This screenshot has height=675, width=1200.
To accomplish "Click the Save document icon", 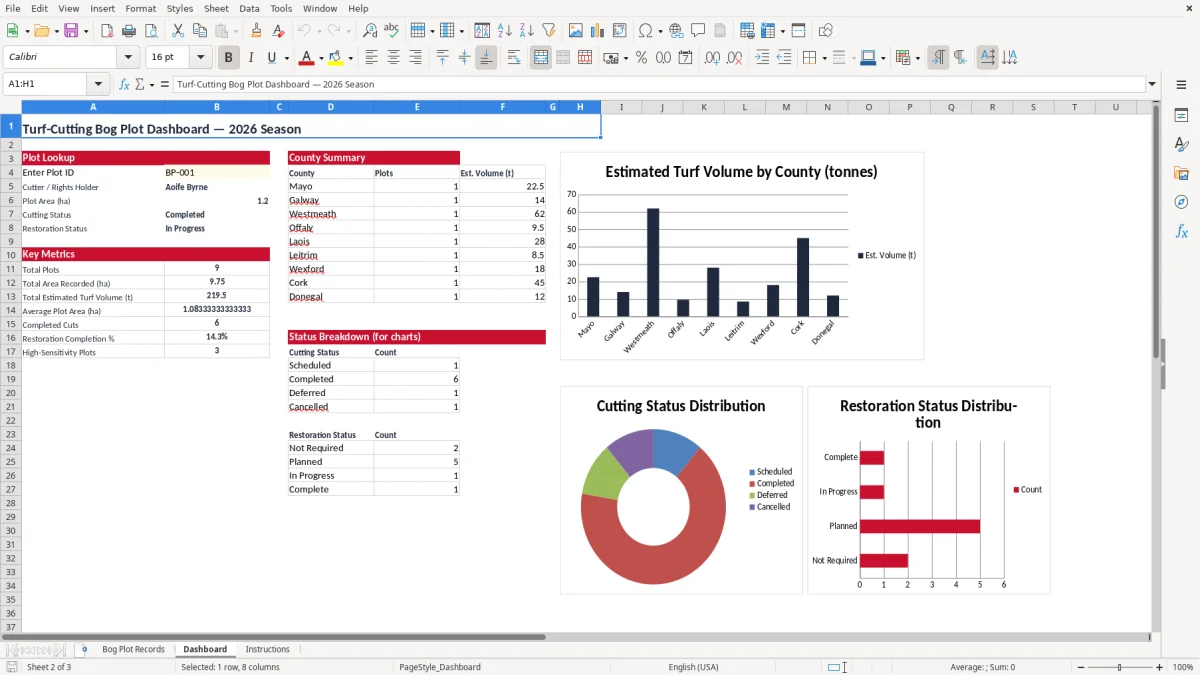I will 71,31.
